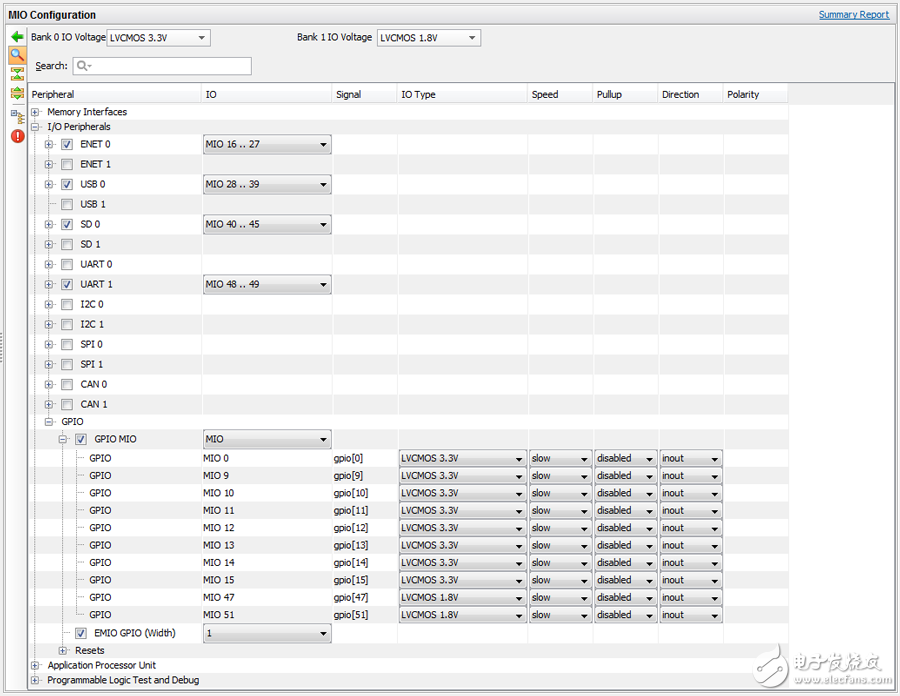
Task: Toggle the magnifier search icon in sidebar
Action: tap(17, 55)
